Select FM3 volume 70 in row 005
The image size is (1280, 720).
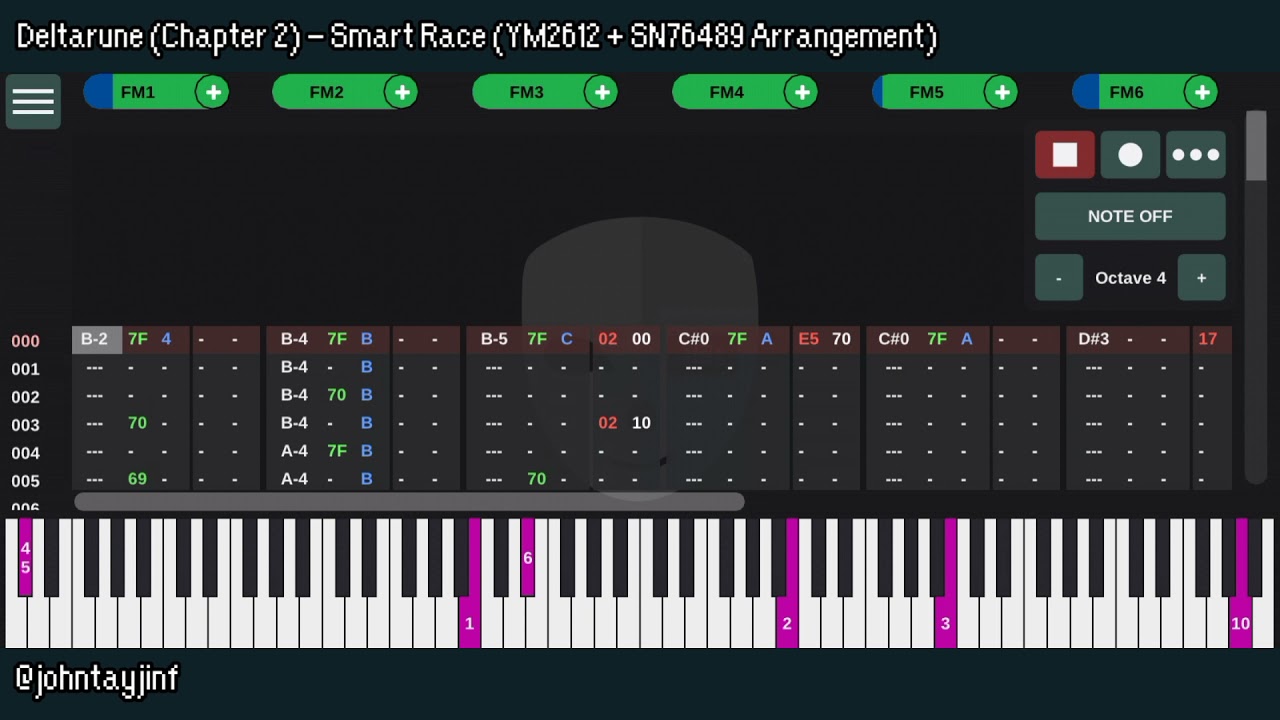pos(537,479)
